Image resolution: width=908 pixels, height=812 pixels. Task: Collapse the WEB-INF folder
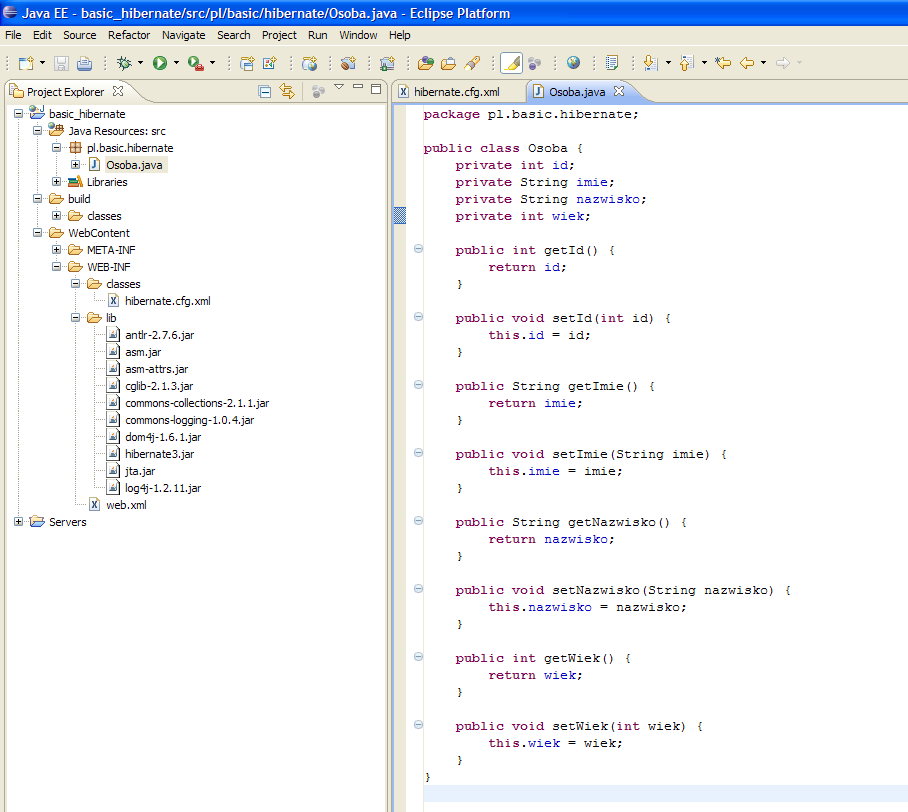[56, 266]
